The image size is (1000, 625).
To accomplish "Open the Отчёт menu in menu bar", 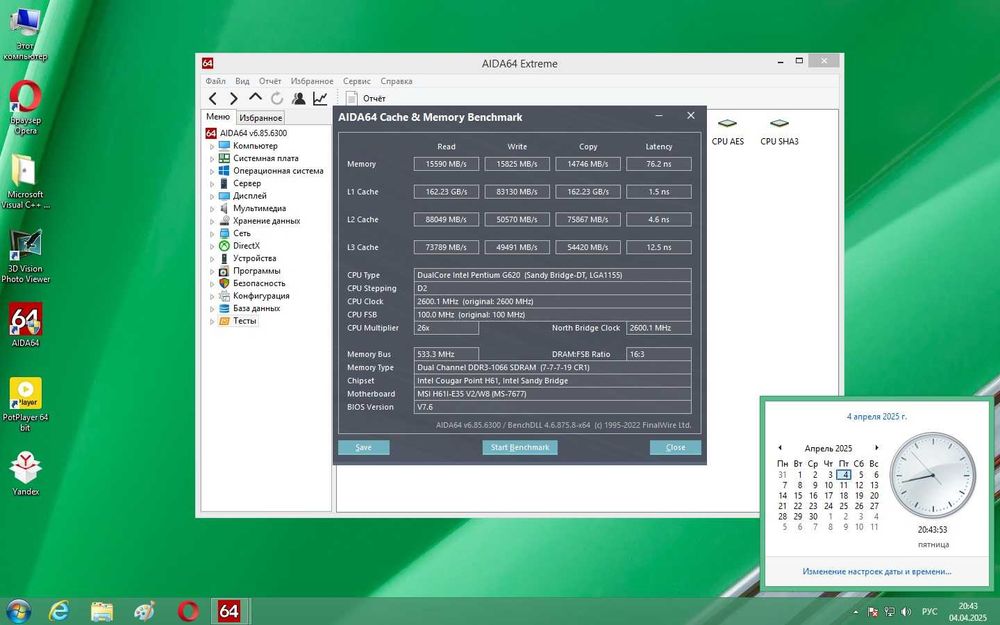I will point(270,81).
